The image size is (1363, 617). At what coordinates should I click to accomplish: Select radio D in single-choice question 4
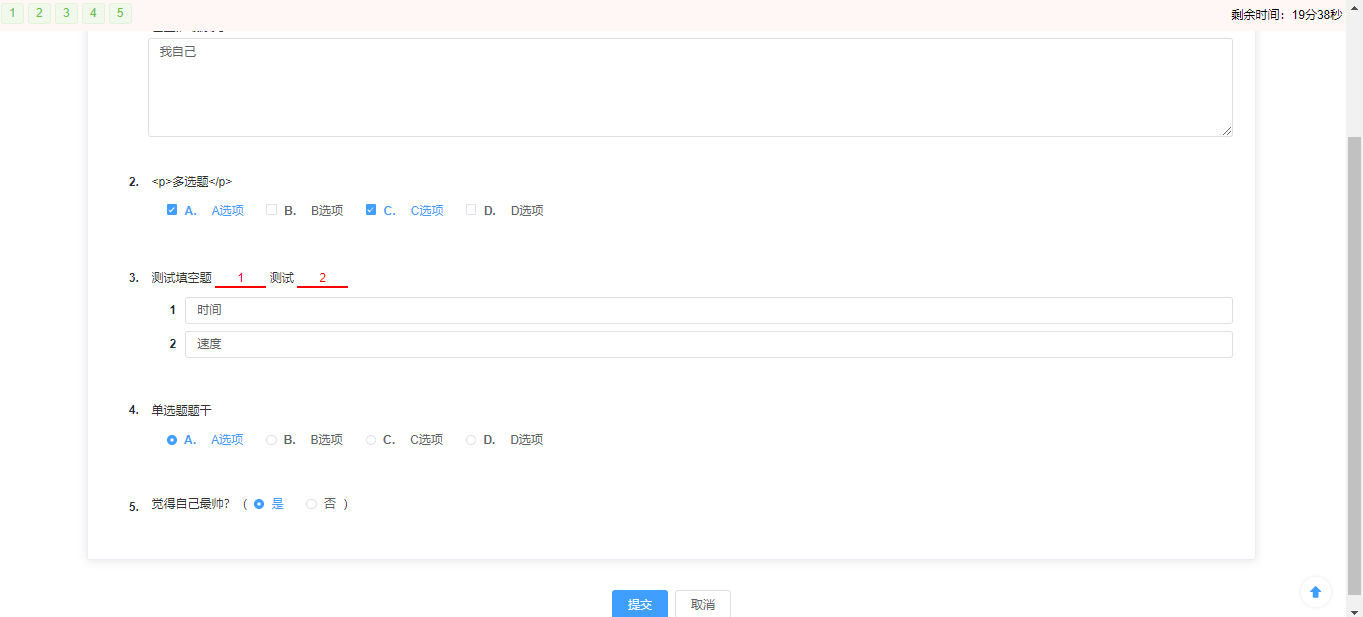click(x=471, y=440)
